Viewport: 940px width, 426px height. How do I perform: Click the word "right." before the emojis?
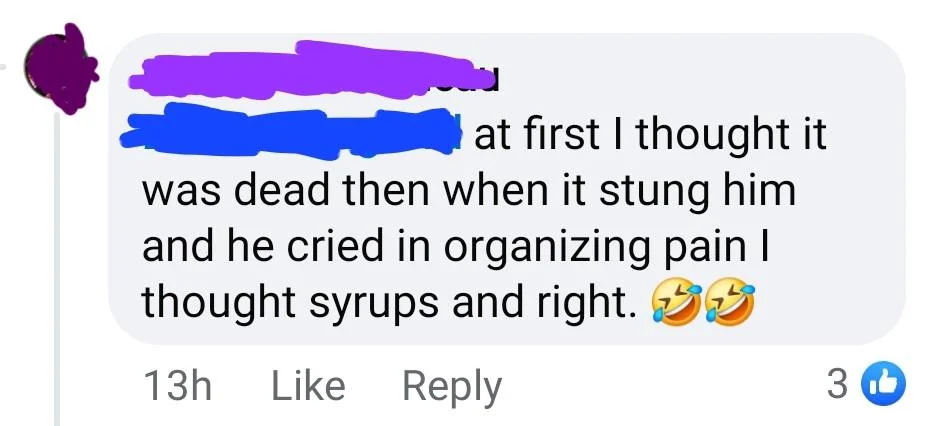[x=581, y=304]
